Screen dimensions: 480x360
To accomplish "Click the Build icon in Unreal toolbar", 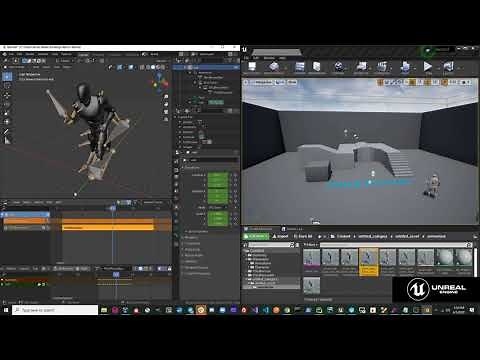I will (405, 67).
